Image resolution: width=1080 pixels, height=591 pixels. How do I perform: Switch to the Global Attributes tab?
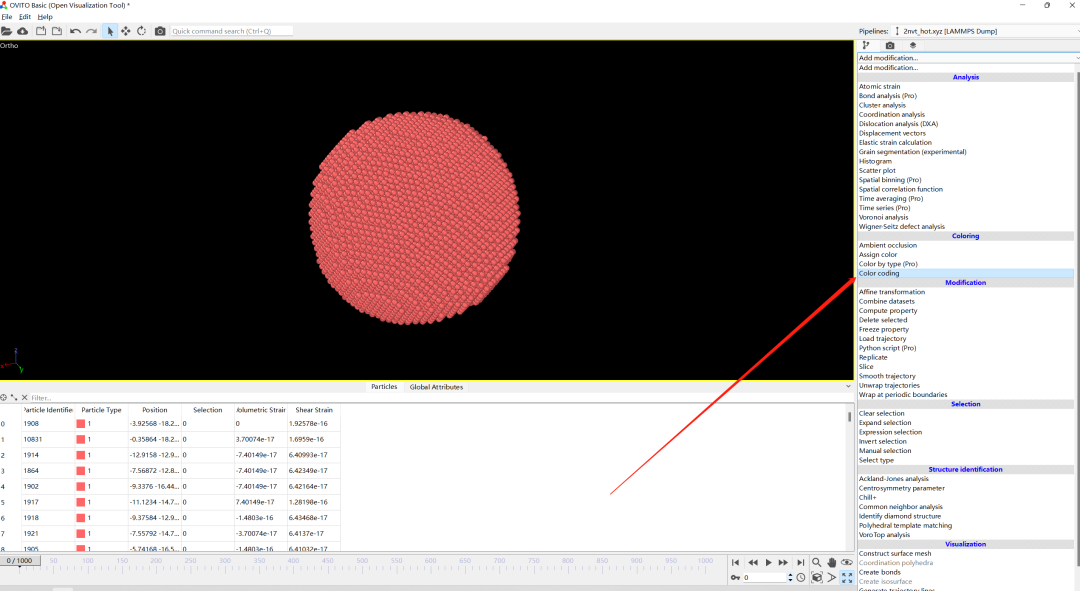tap(437, 386)
